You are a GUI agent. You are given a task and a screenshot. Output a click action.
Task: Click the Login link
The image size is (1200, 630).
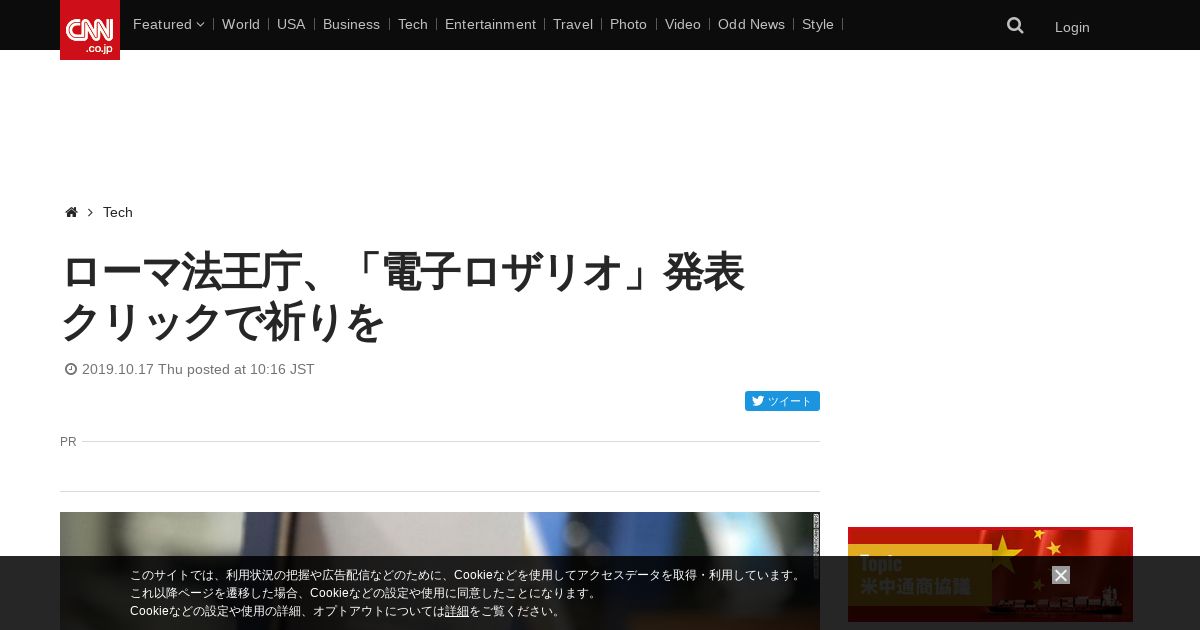(x=1072, y=27)
